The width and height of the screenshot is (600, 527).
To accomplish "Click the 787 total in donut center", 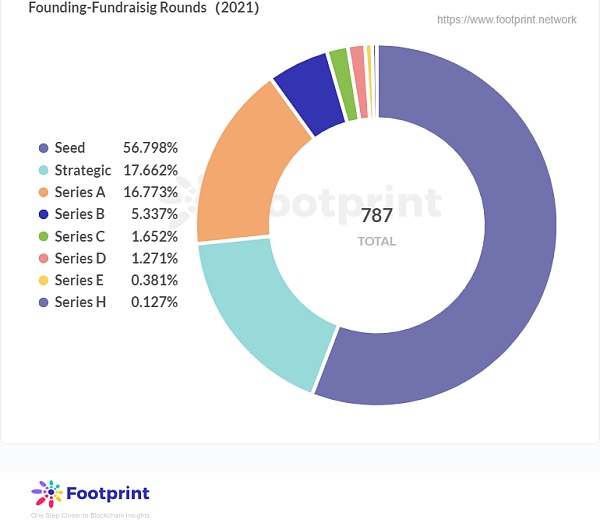I will pos(377,215).
